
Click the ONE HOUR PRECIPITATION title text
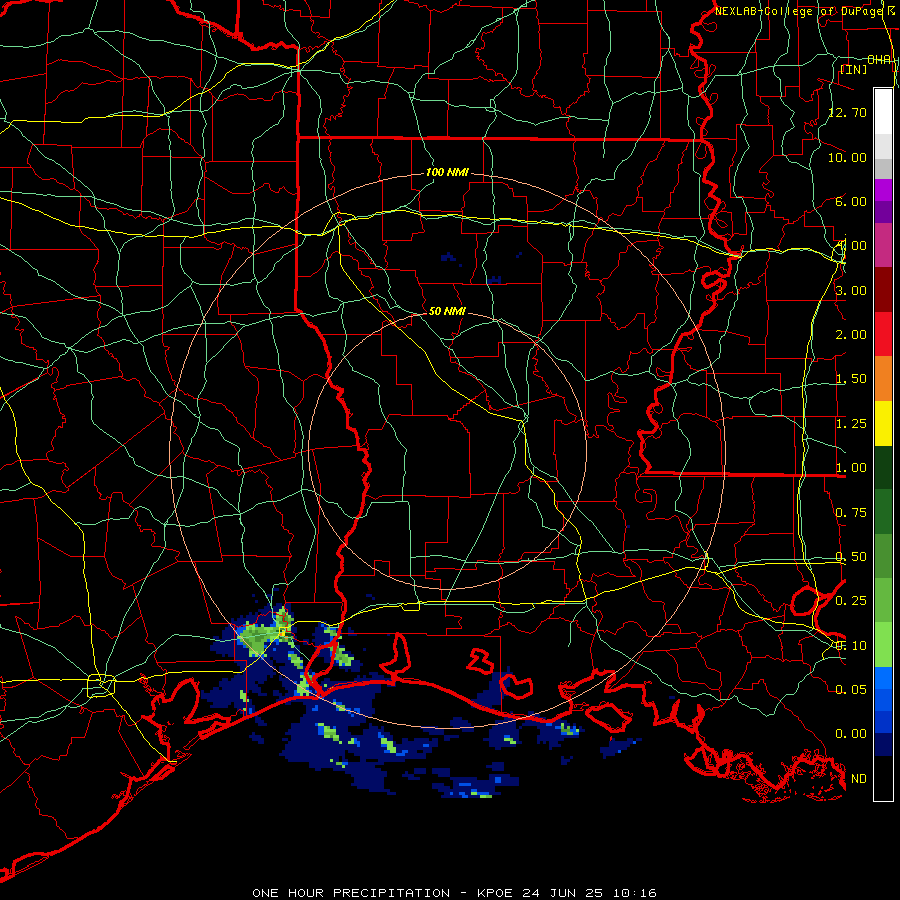pyautogui.click(x=351, y=893)
